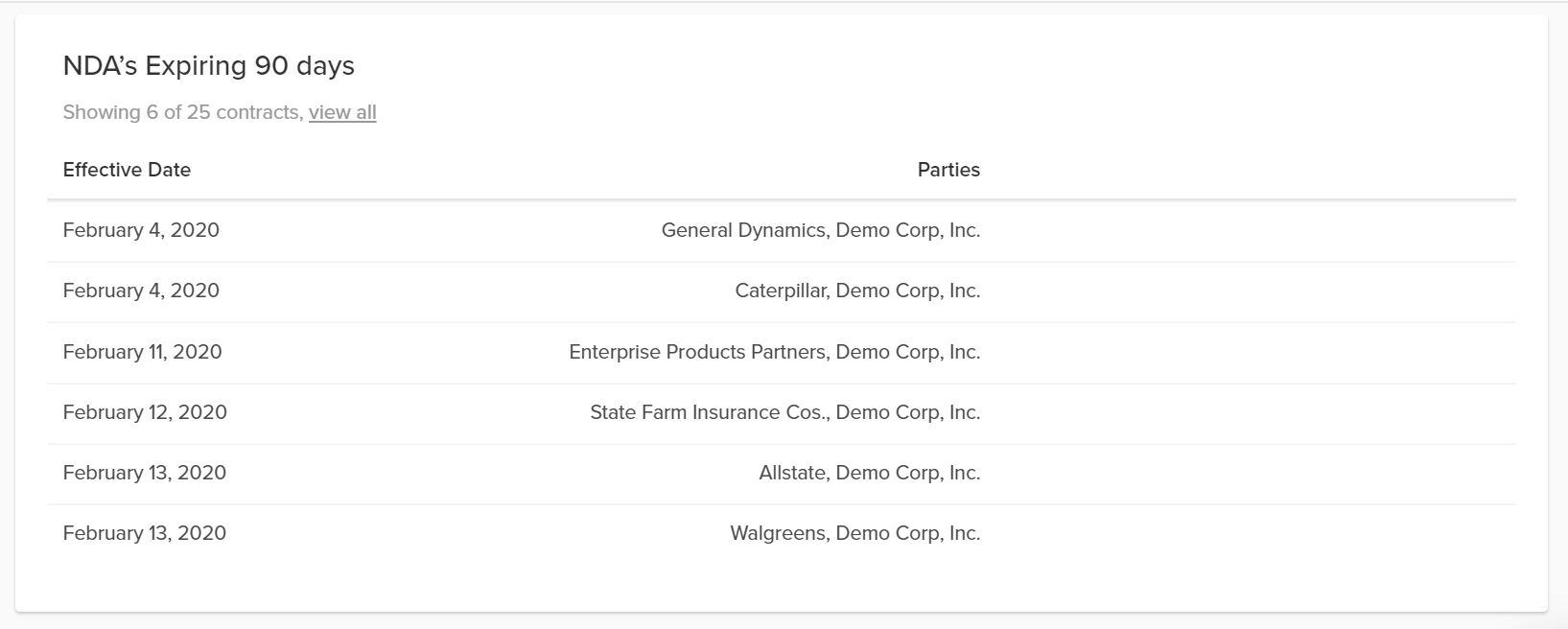Open the February 11, 2020 contract date
This screenshot has height=629, width=1568.
pos(142,352)
